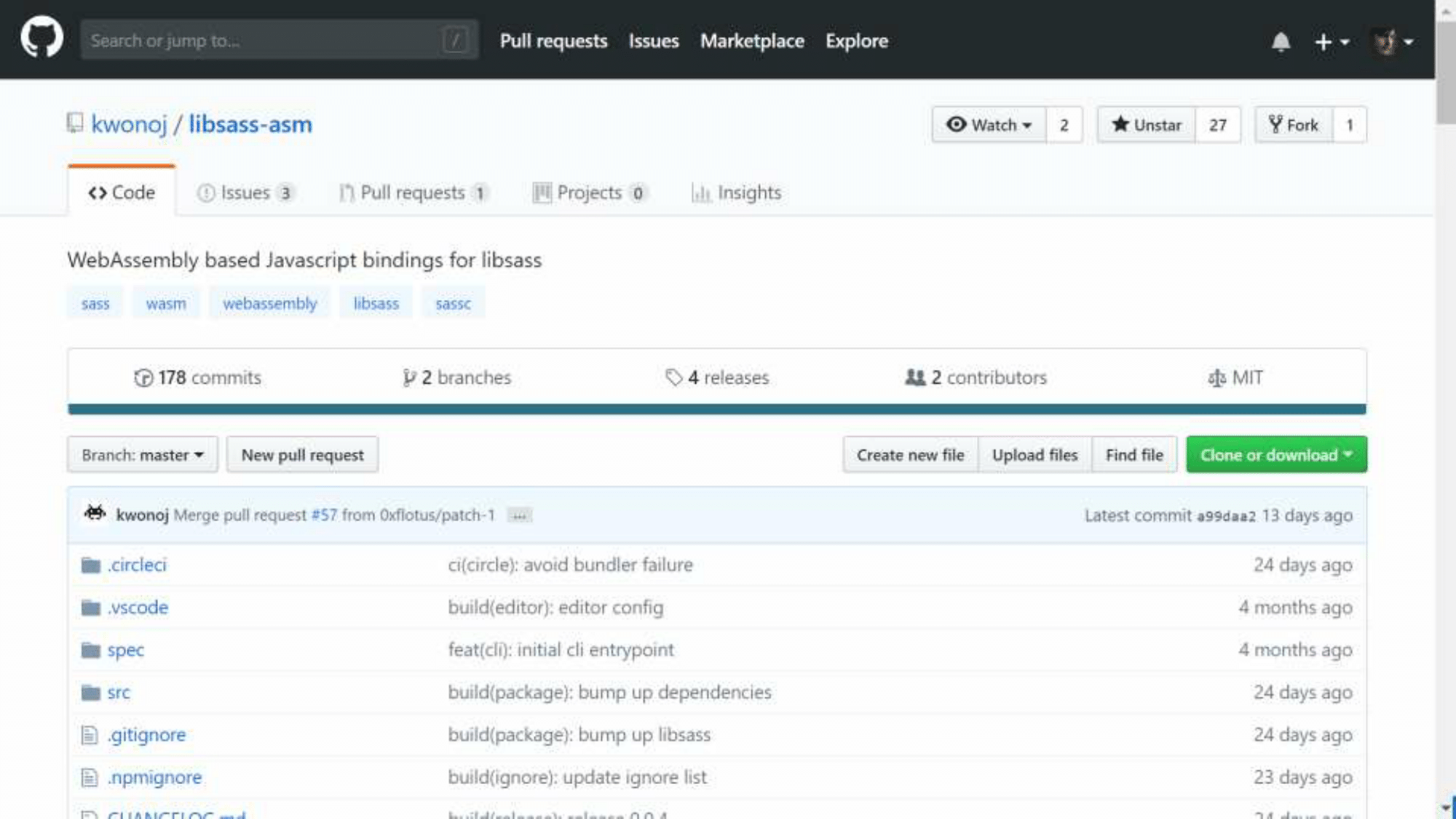The width and height of the screenshot is (1456, 819).
Task: Select the webassembly topic tag
Action: tap(270, 303)
